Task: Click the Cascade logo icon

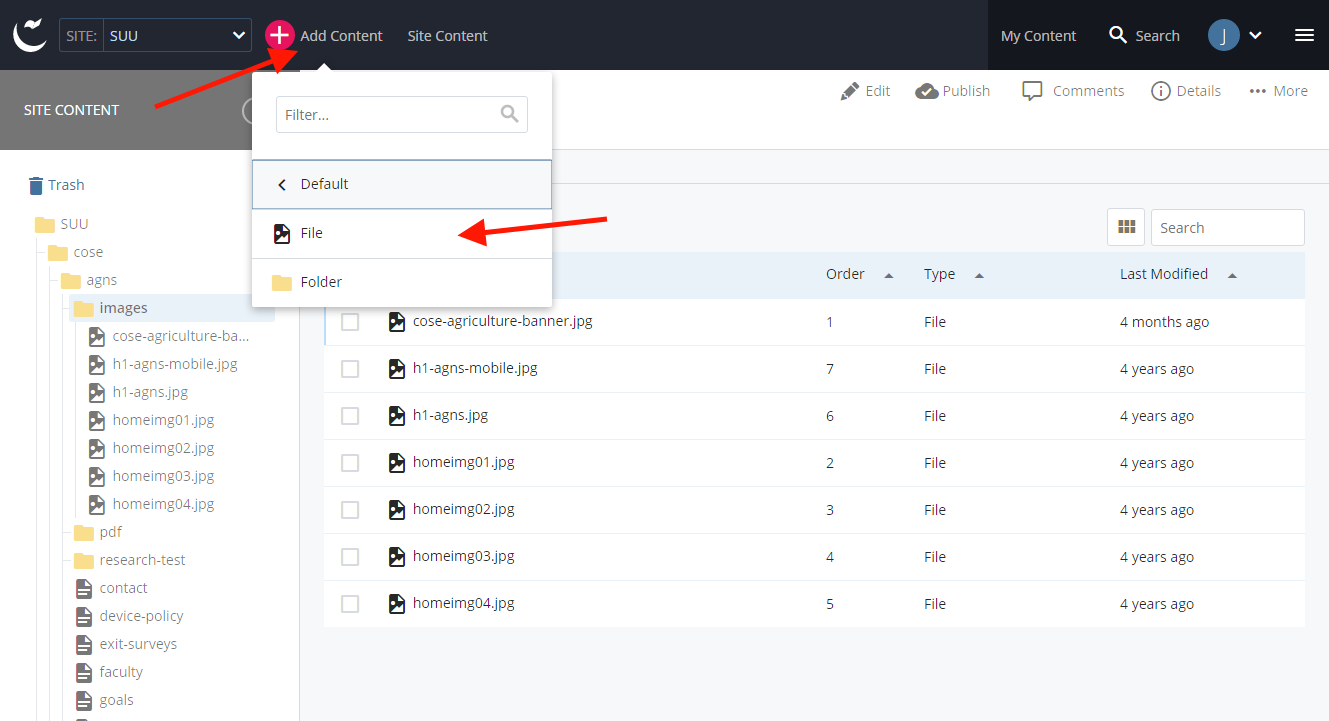Action: 30,35
